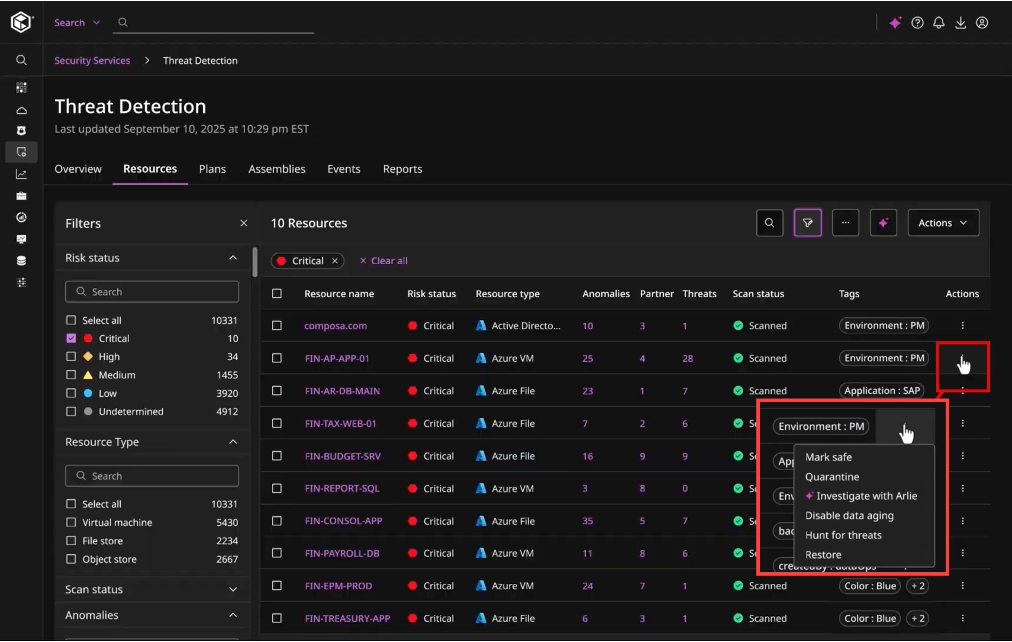Open the FIN-PAYROLL-DB resource link

click(341, 553)
